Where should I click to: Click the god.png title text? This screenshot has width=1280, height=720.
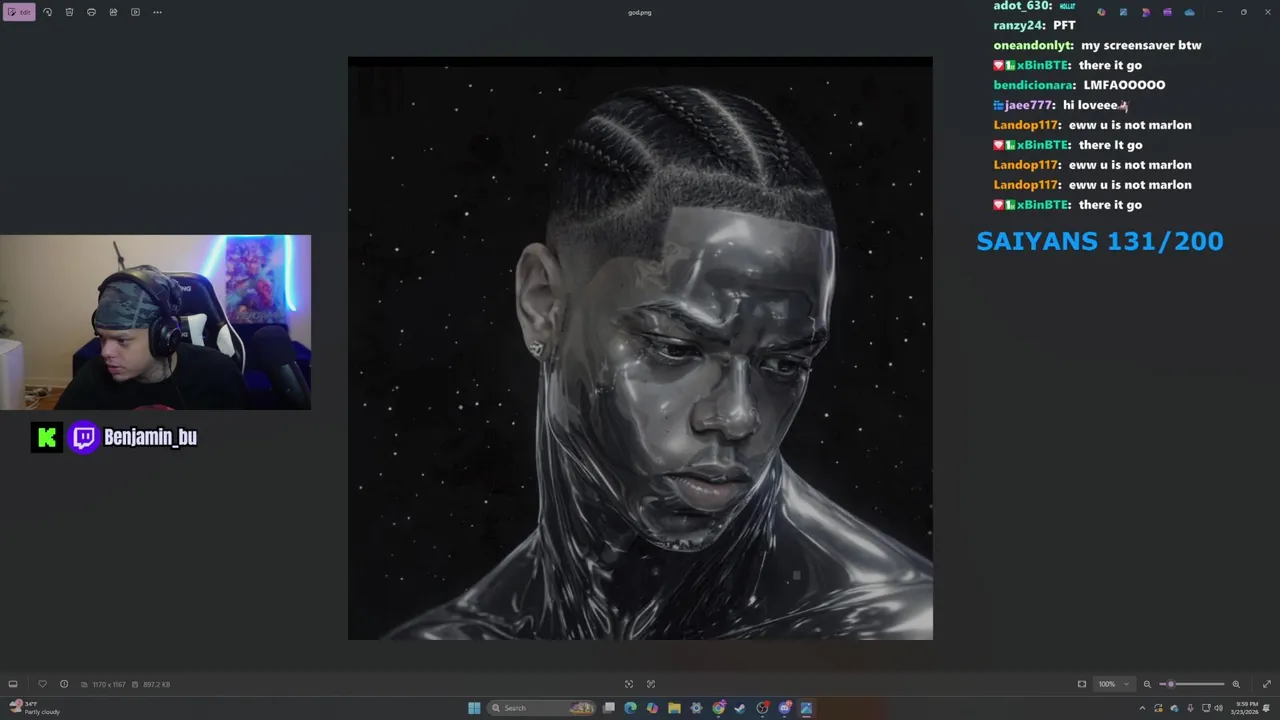(640, 12)
